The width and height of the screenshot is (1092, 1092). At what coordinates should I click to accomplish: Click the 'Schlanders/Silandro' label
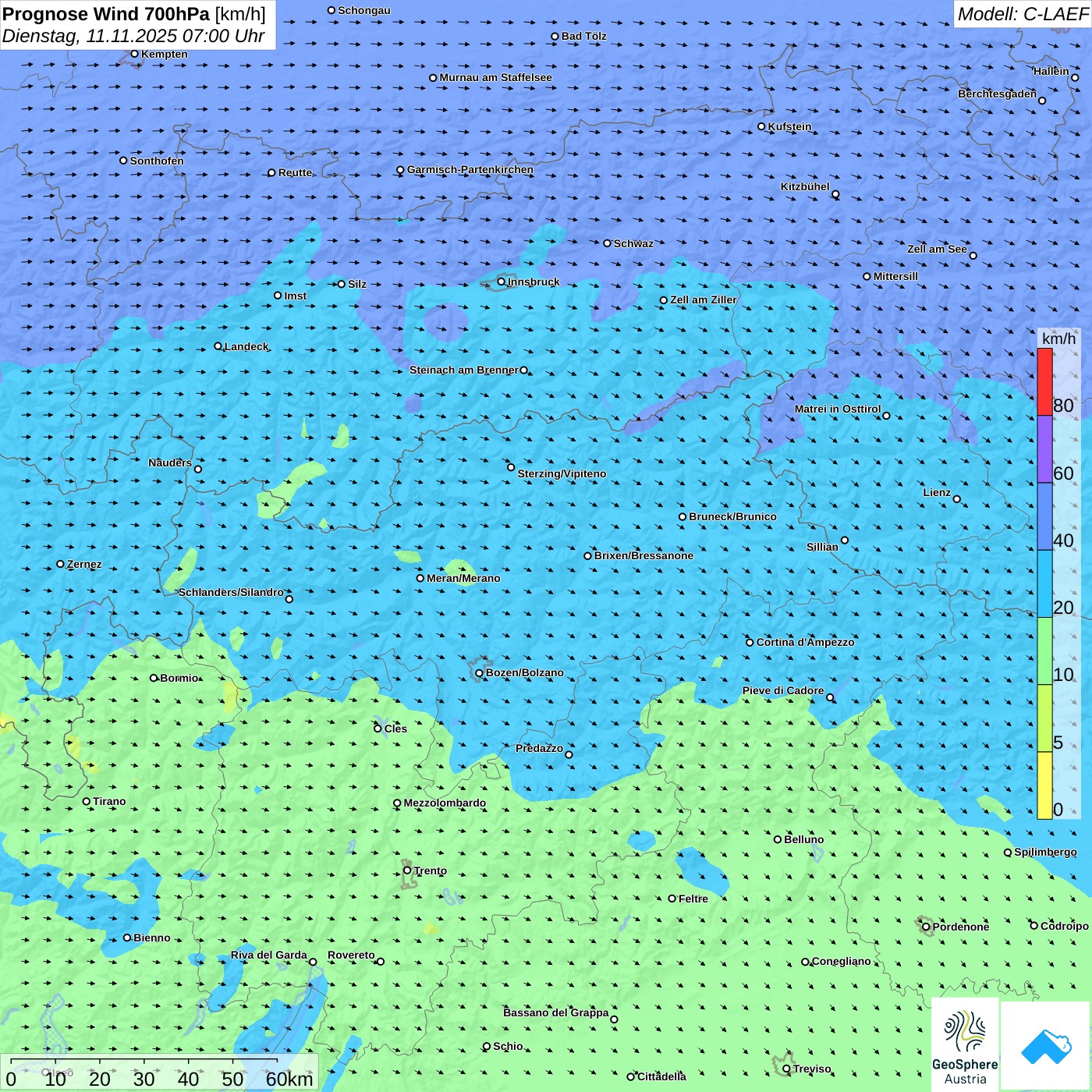(231, 592)
